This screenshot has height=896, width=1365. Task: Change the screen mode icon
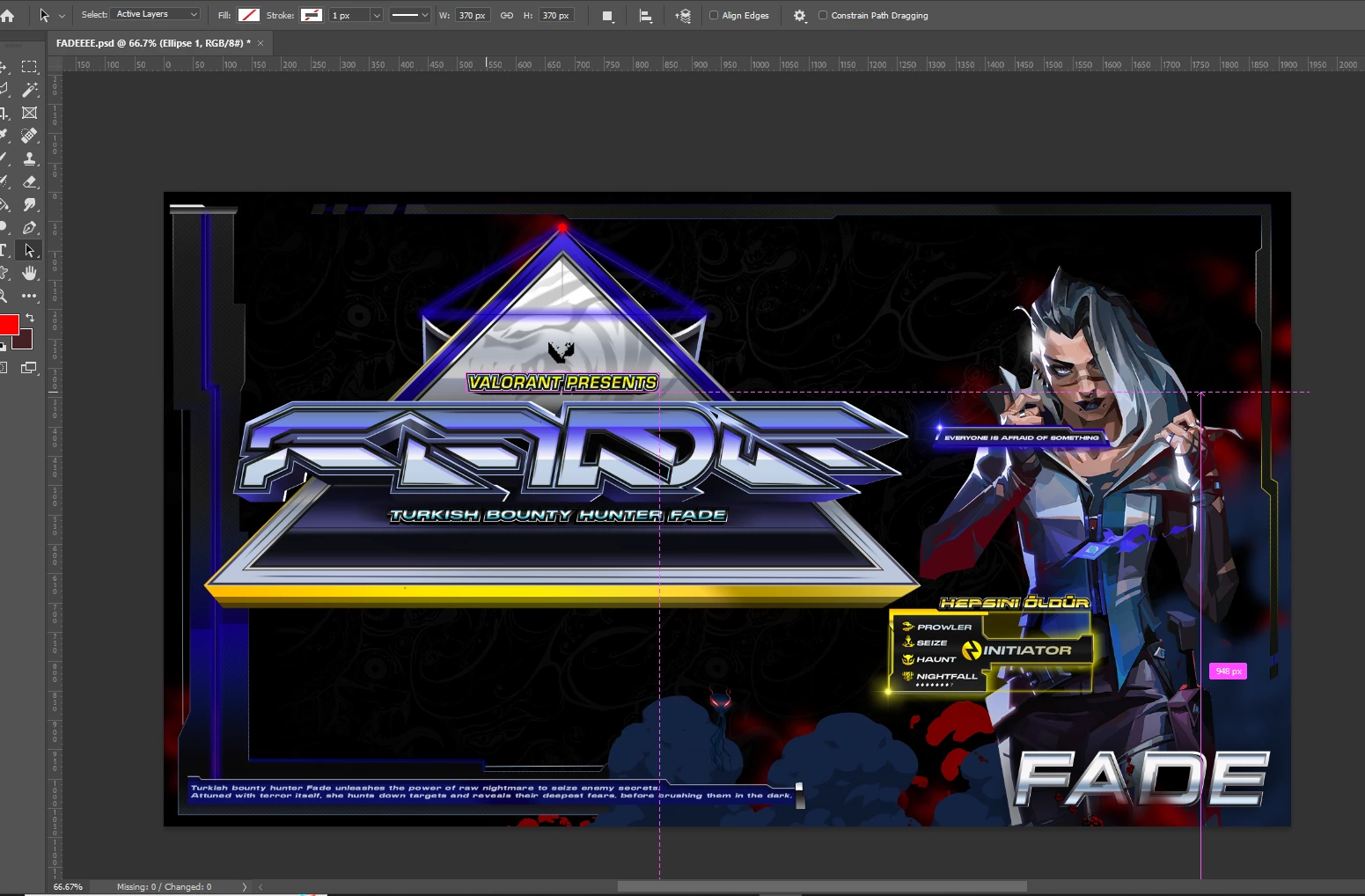pos(29,368)
